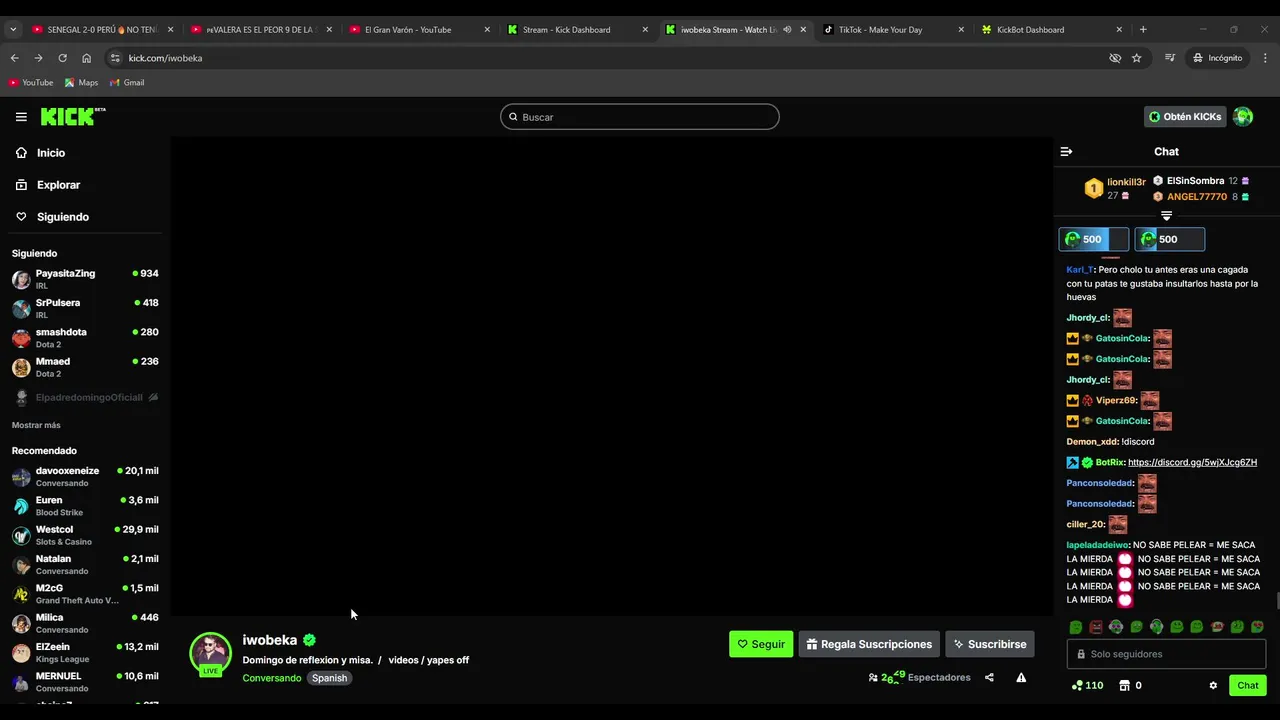Switch to KickBot Dashboard tab

1051,30
